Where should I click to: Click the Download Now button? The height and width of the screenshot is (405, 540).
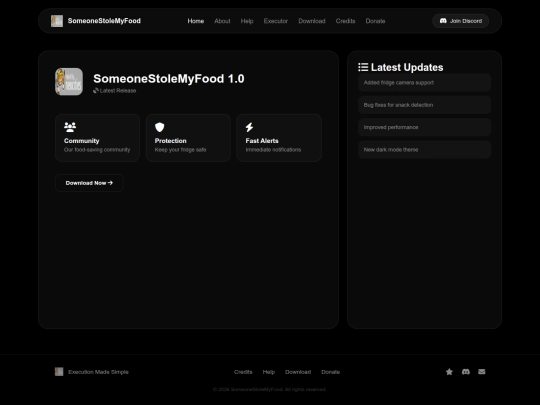click(89, 183)
